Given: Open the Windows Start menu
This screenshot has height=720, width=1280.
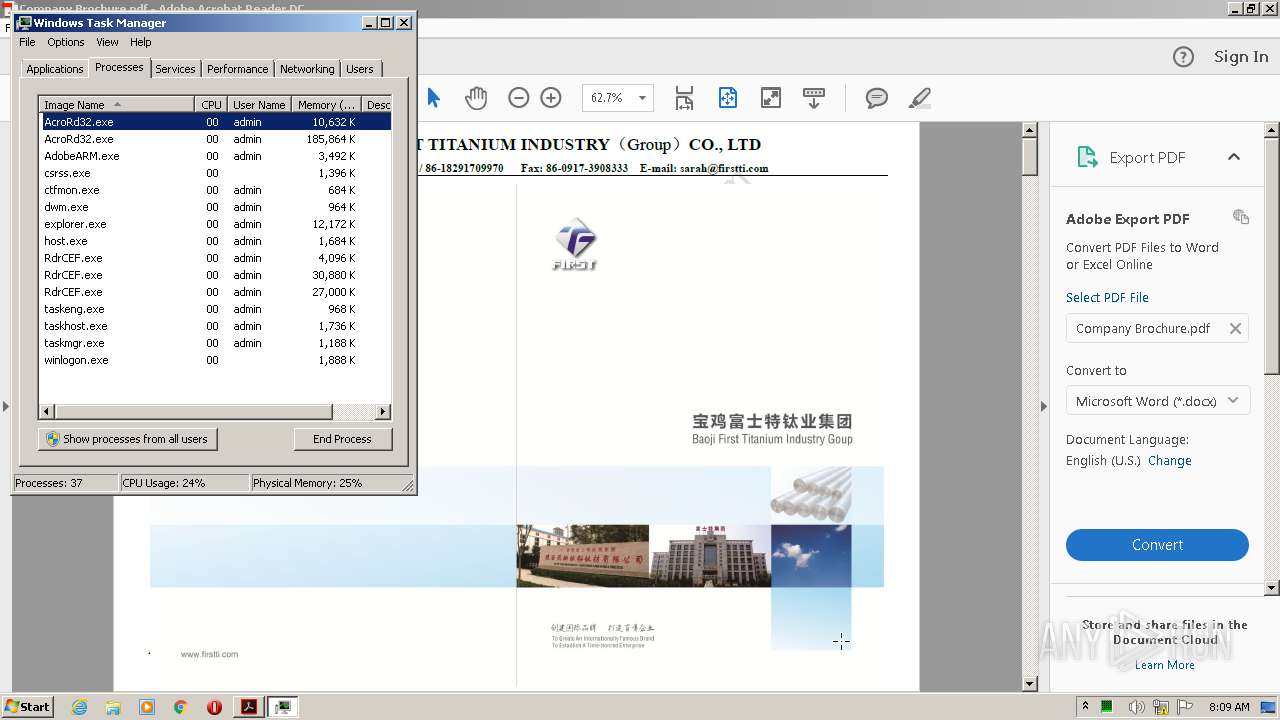Looking at the screenshot, I should pos(27,706).
